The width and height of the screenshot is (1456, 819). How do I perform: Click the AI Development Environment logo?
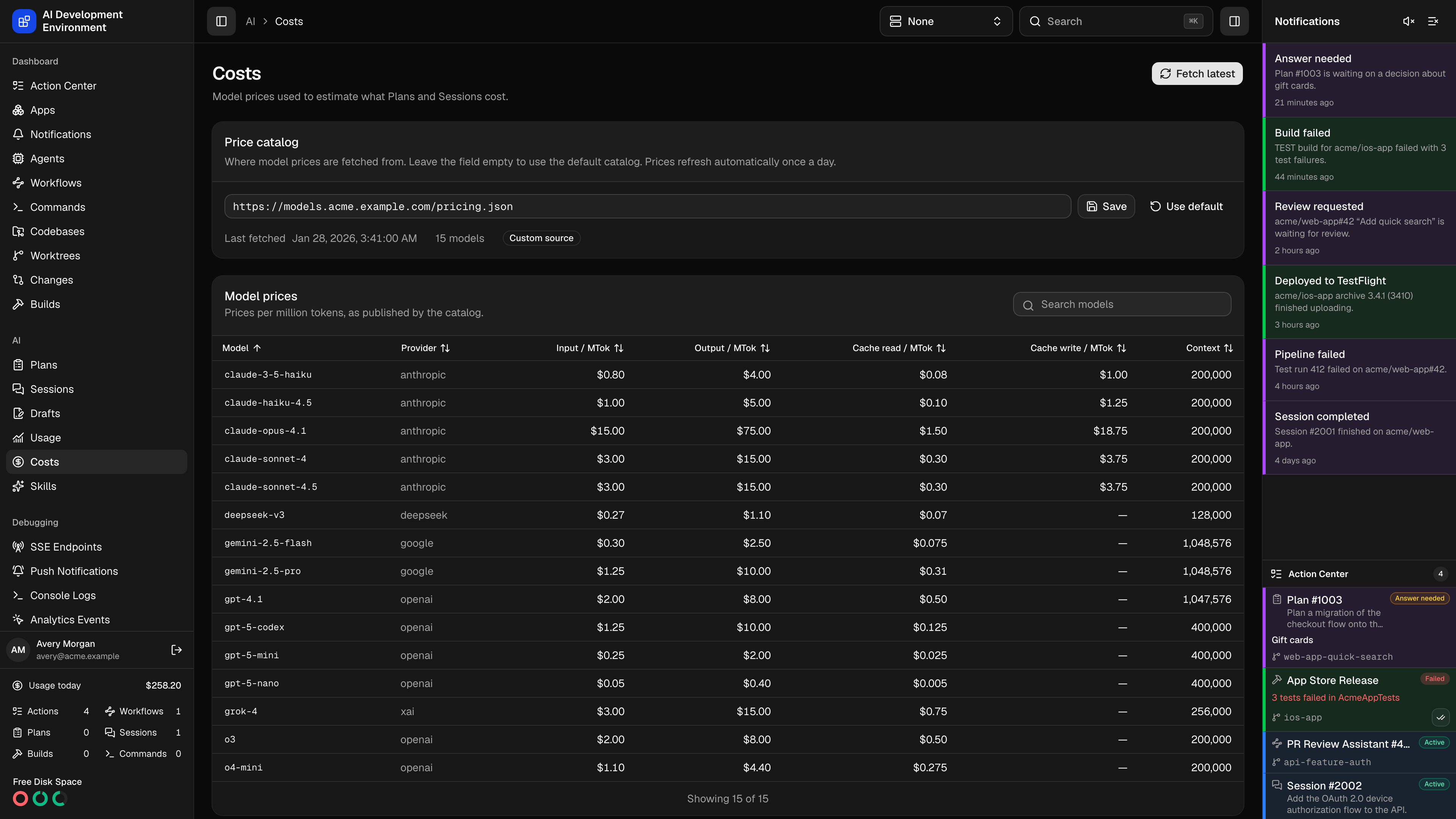coord(24,21)
